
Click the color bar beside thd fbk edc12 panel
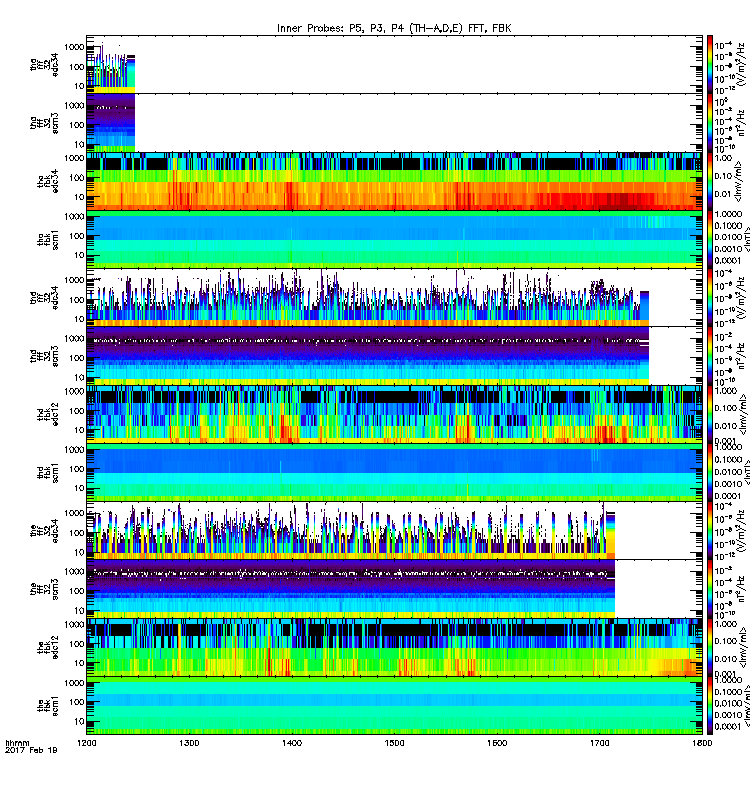710,414
